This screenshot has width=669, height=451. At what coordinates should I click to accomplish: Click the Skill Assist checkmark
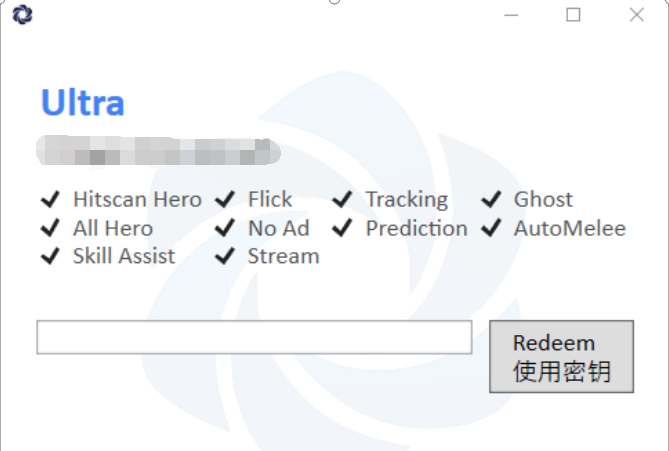[50, 256]
